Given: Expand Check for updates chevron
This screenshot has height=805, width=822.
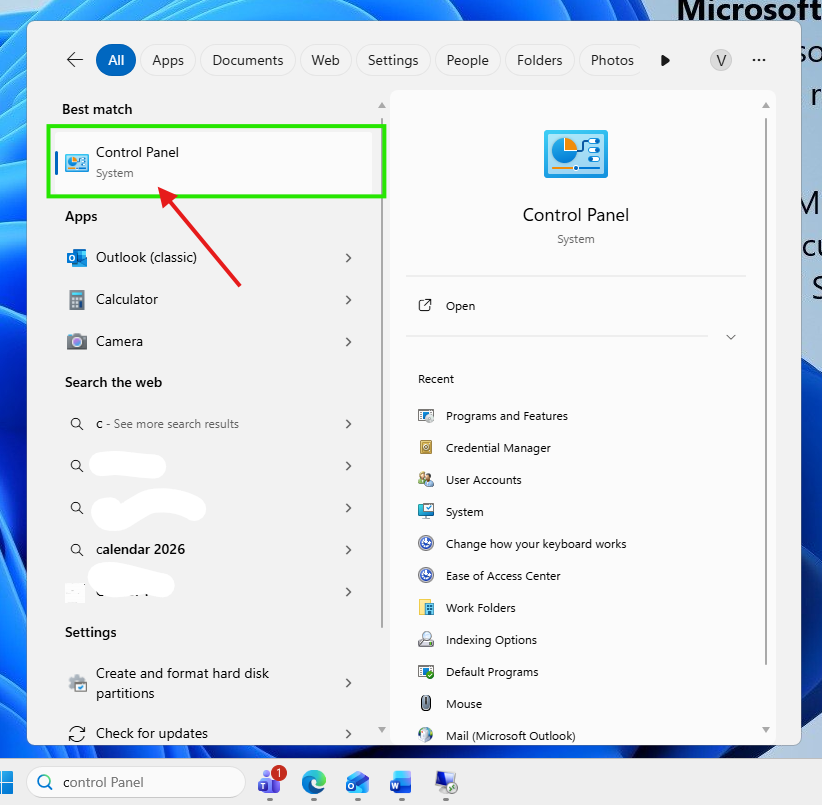Looking at the screenshot, I should (349, 734).
